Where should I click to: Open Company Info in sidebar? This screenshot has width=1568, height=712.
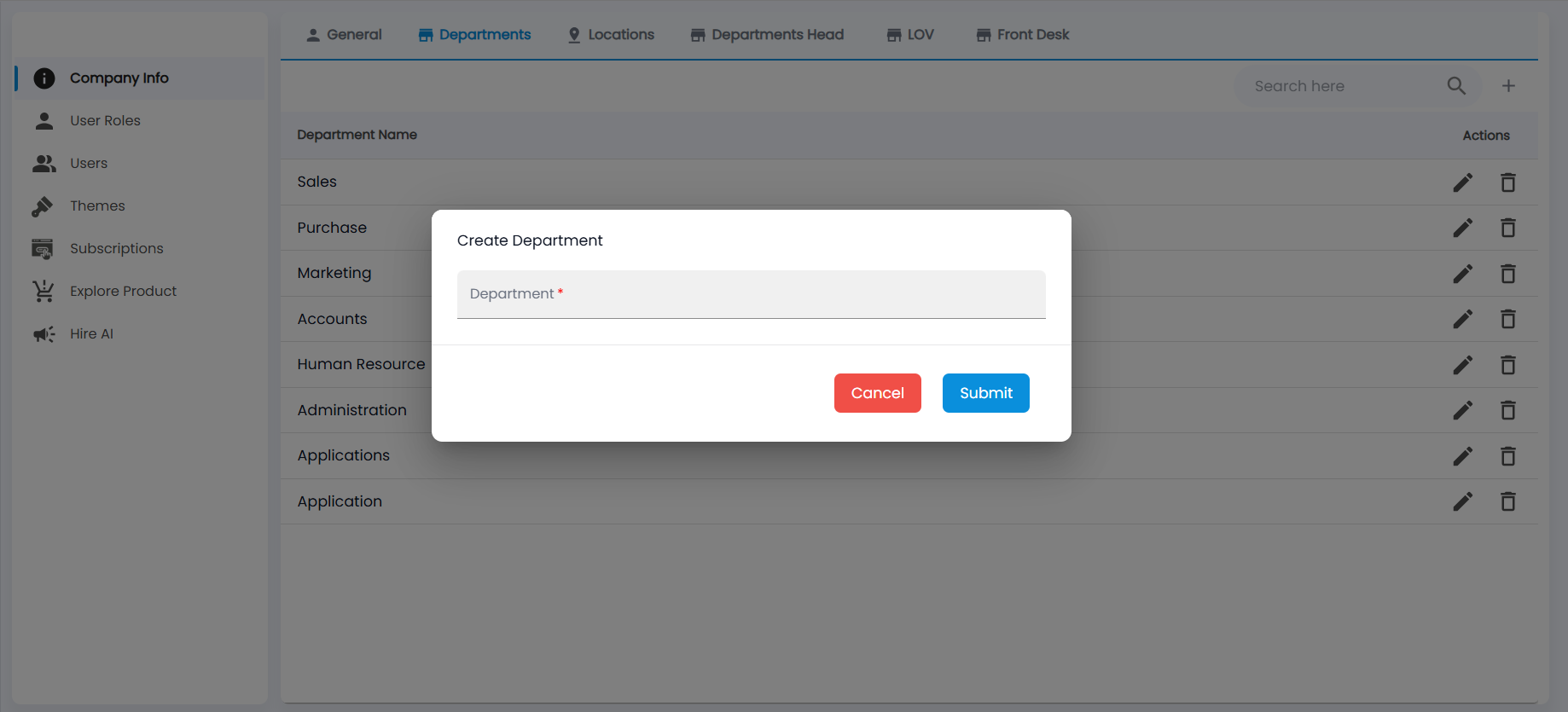point(139,78)
